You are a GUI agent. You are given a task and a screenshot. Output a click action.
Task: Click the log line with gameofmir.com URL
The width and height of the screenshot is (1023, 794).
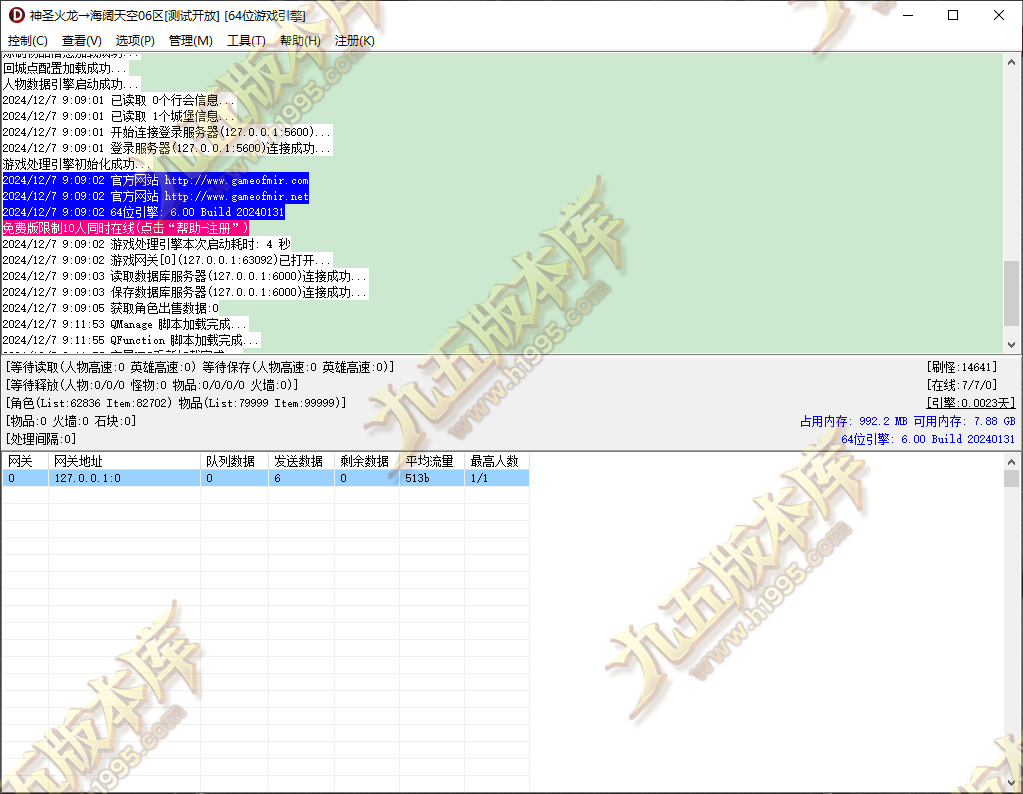pyautogui.click(x=155, y=180)
